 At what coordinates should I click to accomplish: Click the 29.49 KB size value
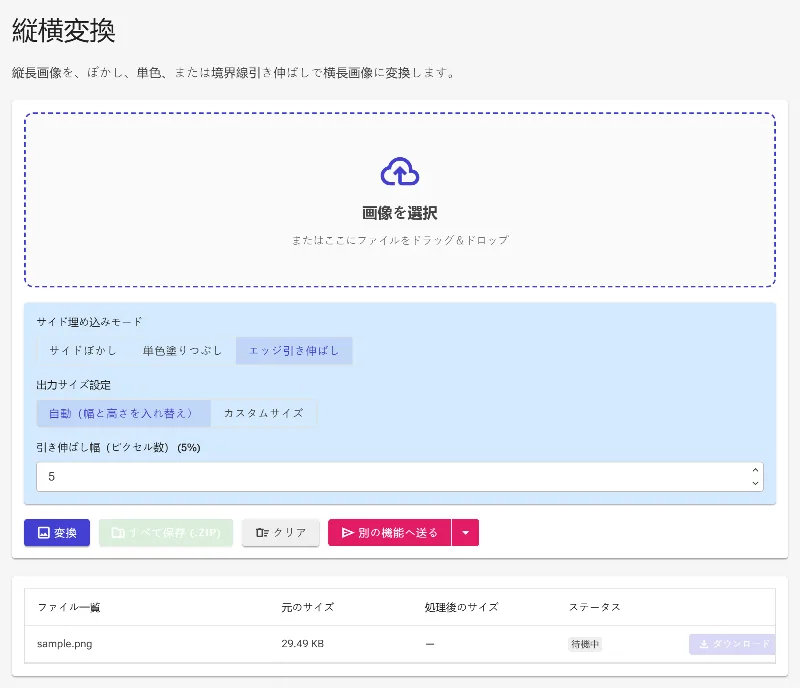(303, 644)
